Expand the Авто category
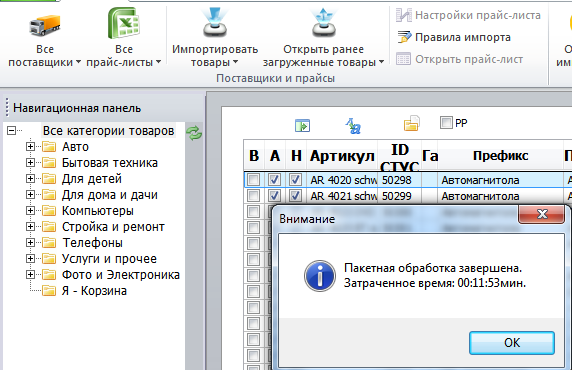Screen dimensions: 572x370 tap(30, 147)
